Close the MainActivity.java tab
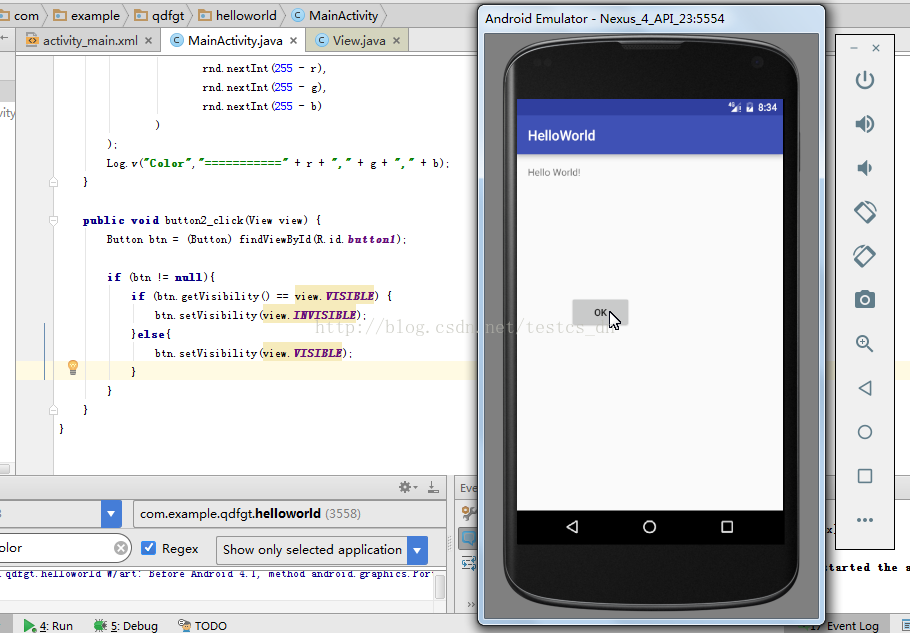This screenshot has width=910, height=633. pyautogui.click(x=294, y=41)
